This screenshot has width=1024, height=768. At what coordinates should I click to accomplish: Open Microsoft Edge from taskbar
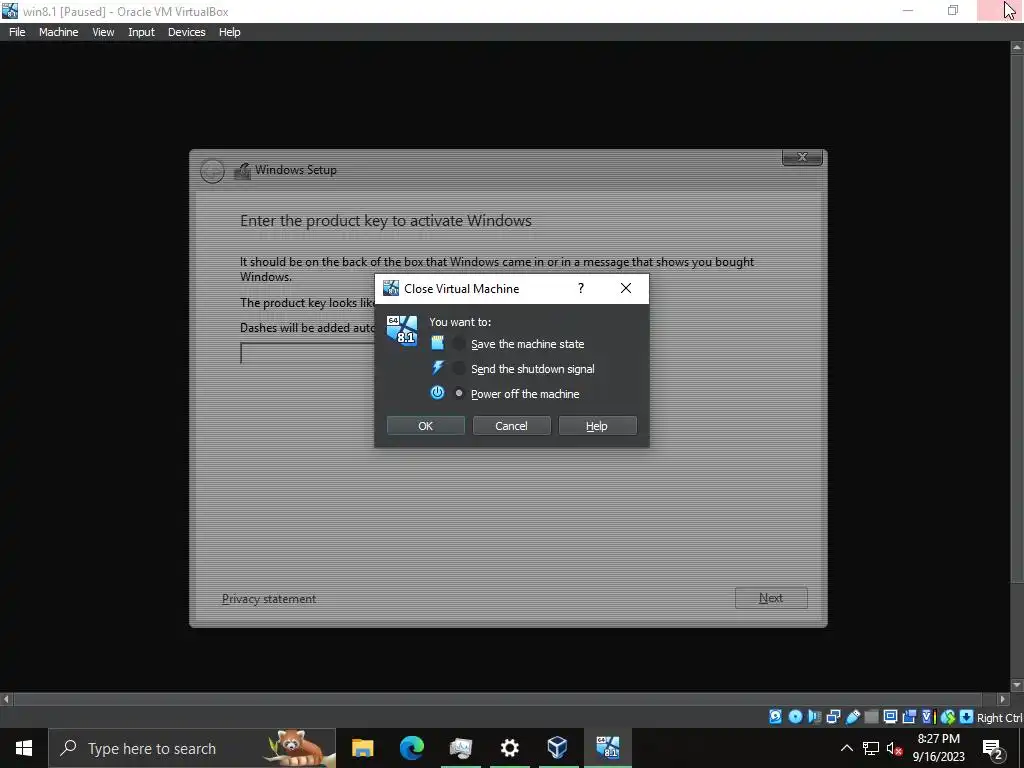click(x=411, y=748)
